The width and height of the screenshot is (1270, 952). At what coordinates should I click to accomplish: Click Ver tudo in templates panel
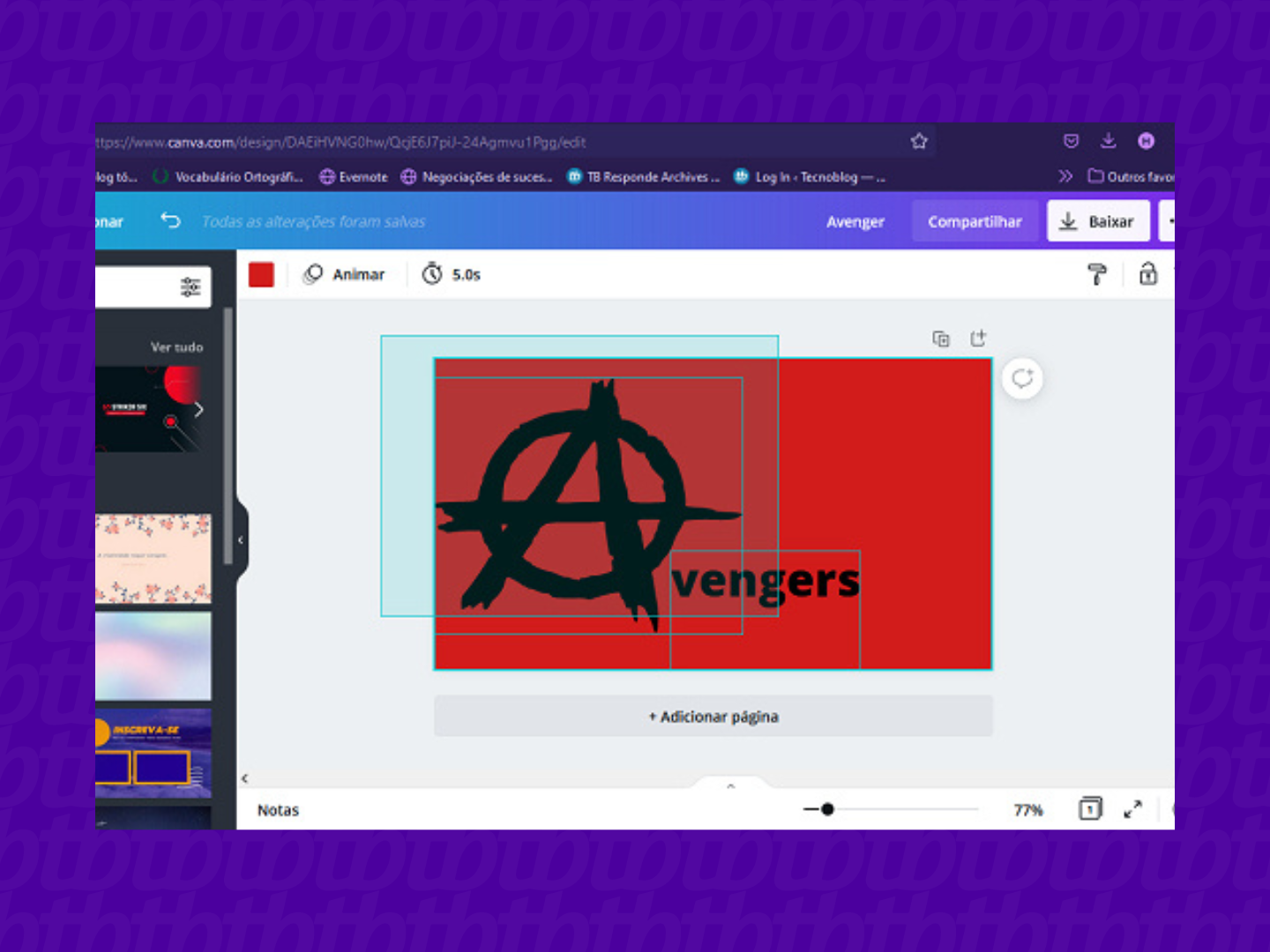click(x=176, y=347)
